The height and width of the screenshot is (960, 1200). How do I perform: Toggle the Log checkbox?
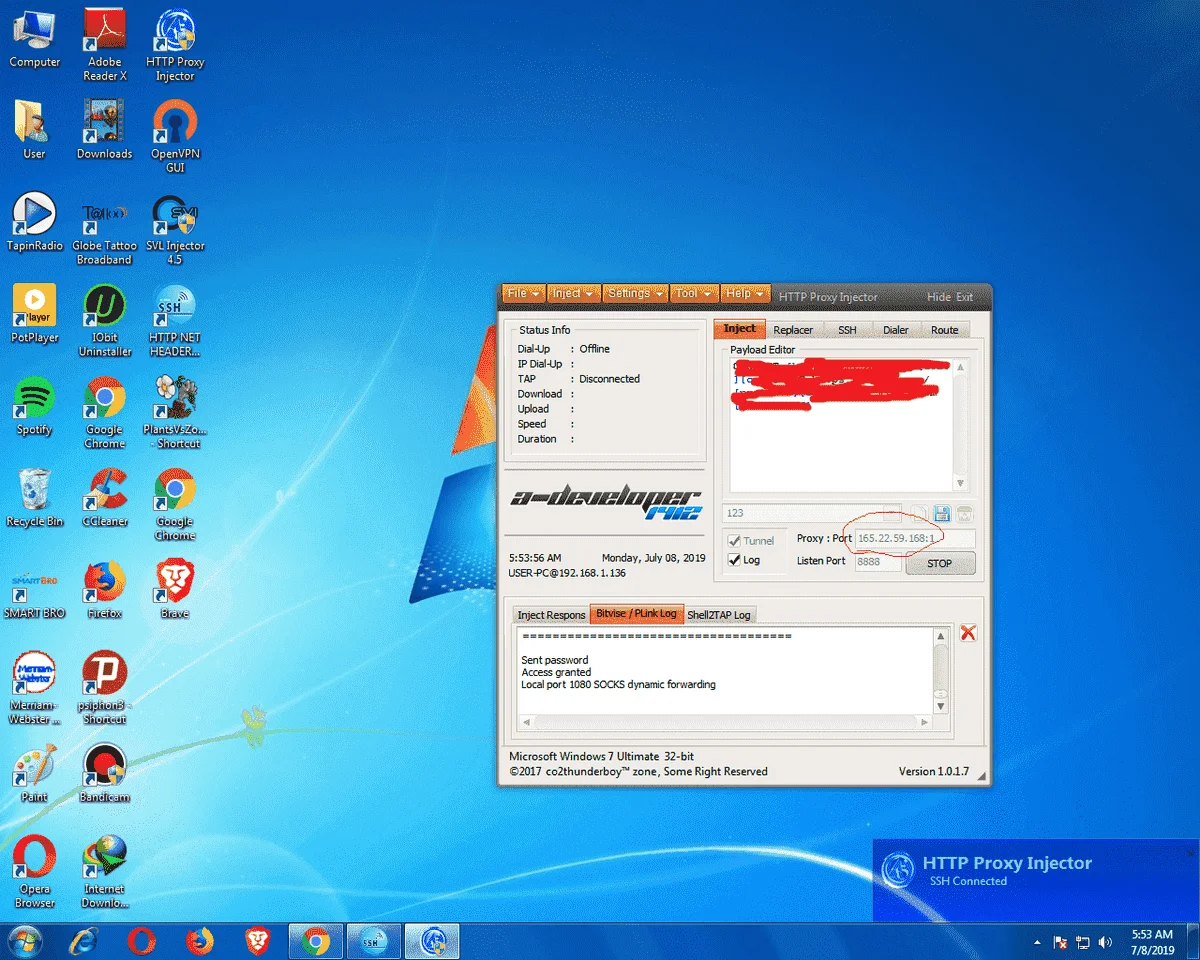[735, 560]
